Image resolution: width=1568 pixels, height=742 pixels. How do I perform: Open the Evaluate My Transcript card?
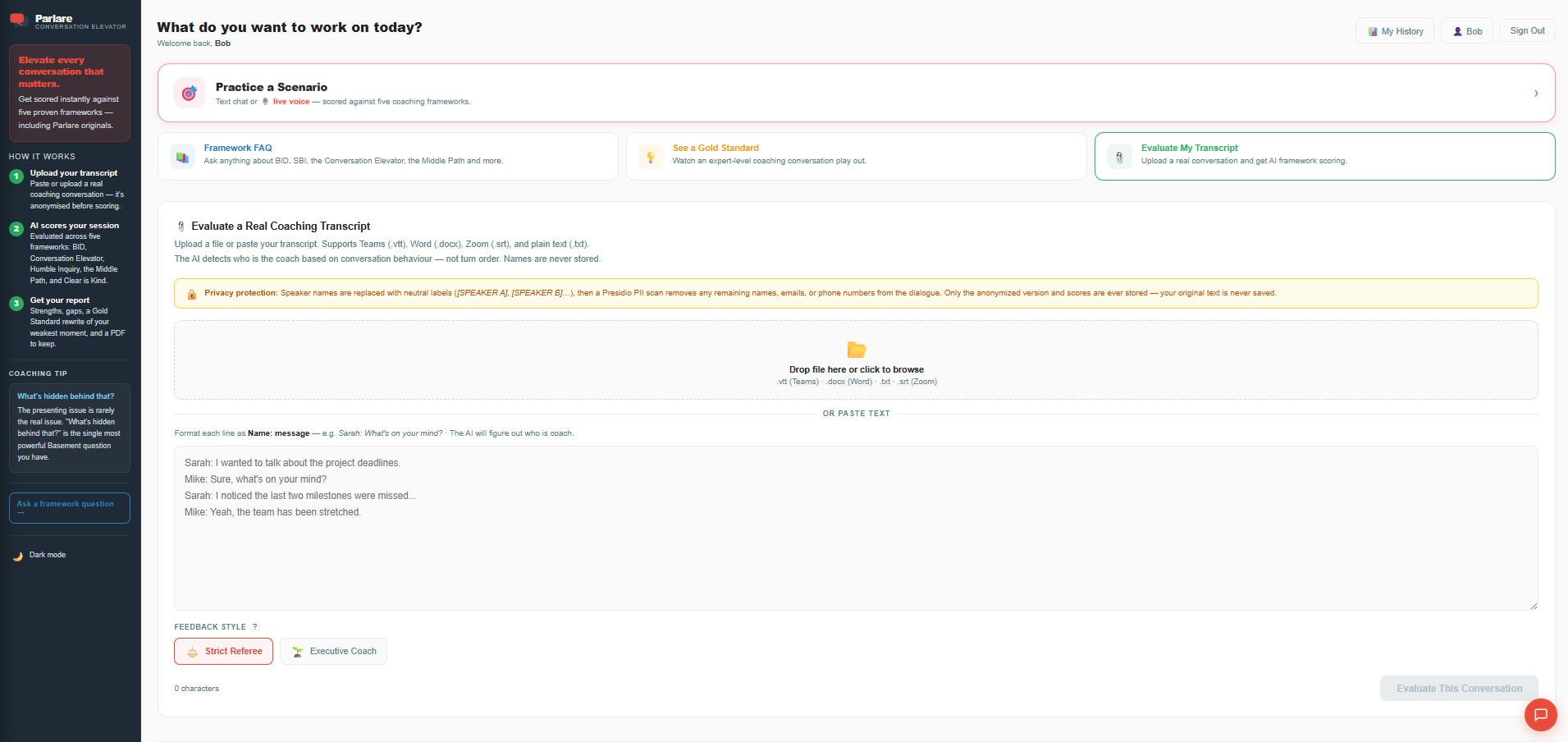(1324, 156)
